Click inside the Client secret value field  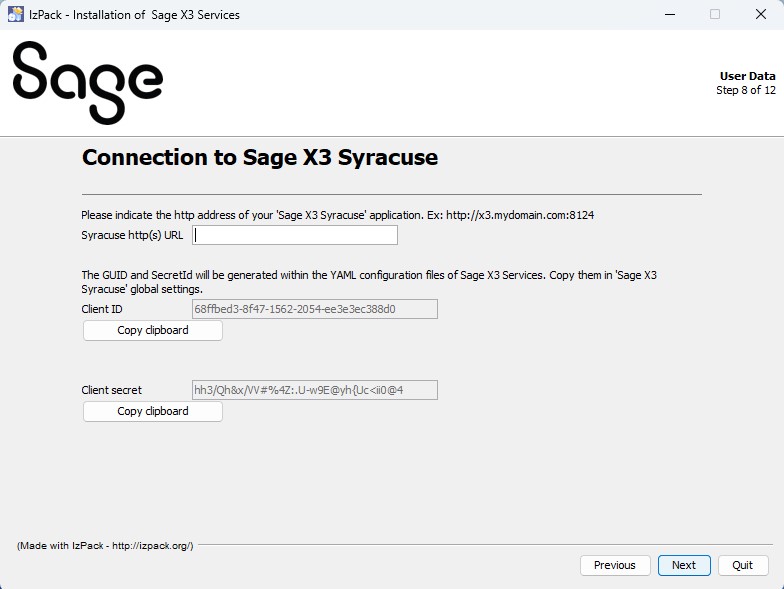pyautogui.click(x=314, y=390)
